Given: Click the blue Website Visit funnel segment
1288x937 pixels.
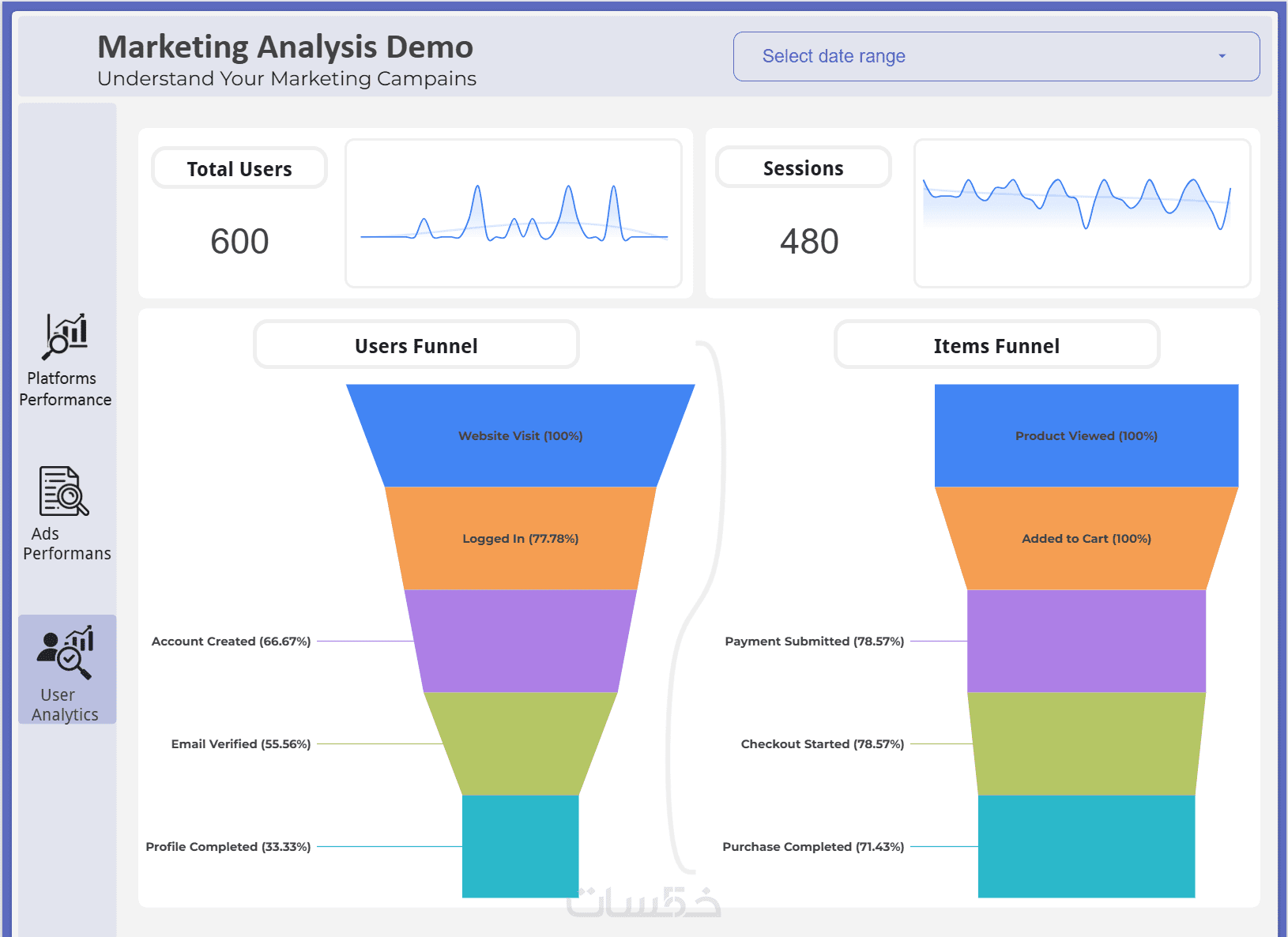Looking at the screenshot, I should click(x=521, y=435).
